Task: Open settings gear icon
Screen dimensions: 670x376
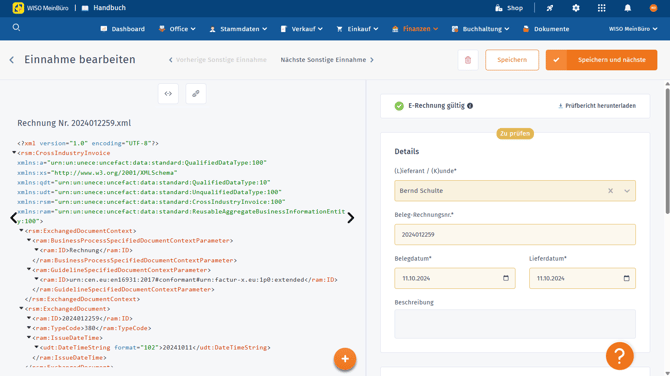Action: pyautogui.click(x=576, y=8)
